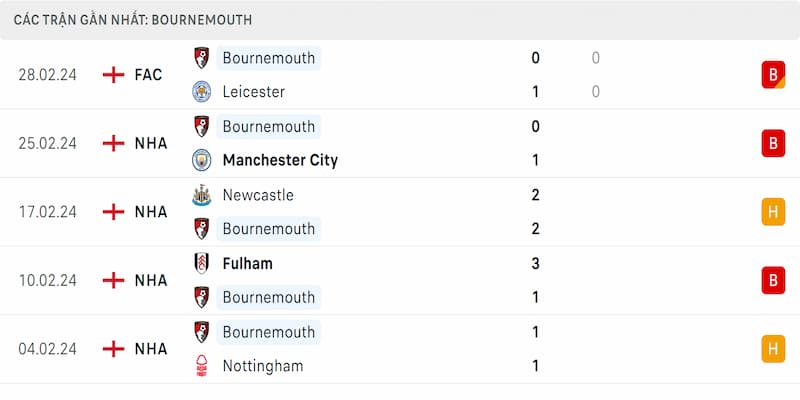
Task: Open the Newcastle team link
Action: tap(258, 195)
